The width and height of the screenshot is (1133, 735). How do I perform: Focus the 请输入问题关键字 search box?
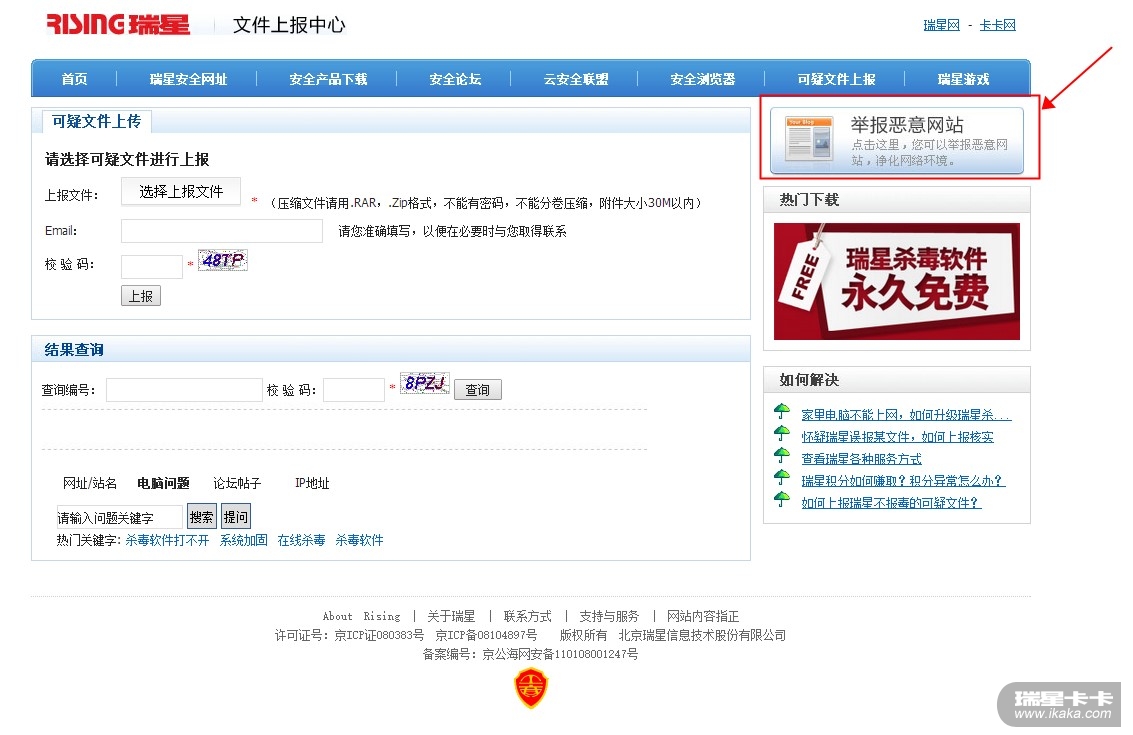(x=119, y=517)
